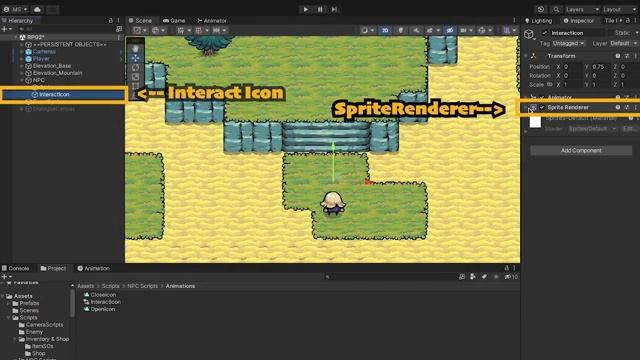Collapse the NPC object in Hierarchy
Image resolution: width=640 pixels, height=360 pixels.
click(21, 80)
